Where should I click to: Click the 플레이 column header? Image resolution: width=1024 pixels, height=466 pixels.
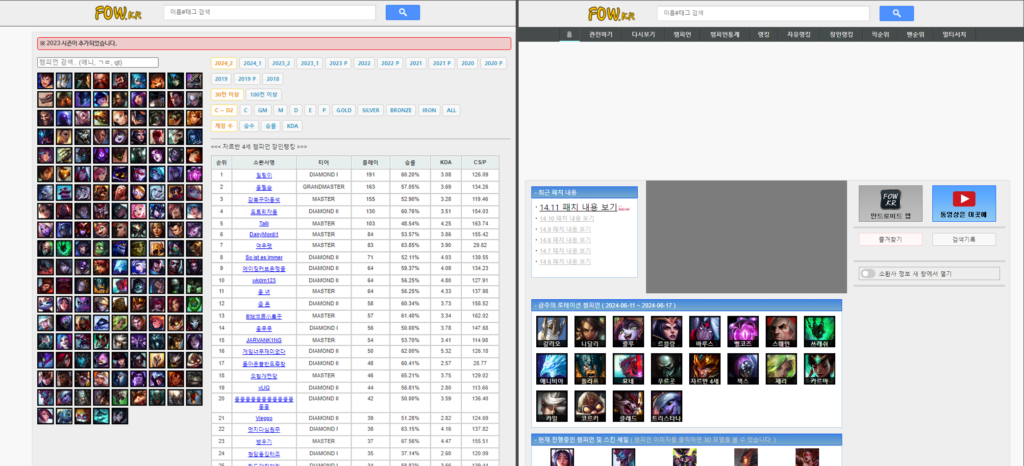pyautogui.click(x=370, y=163)
